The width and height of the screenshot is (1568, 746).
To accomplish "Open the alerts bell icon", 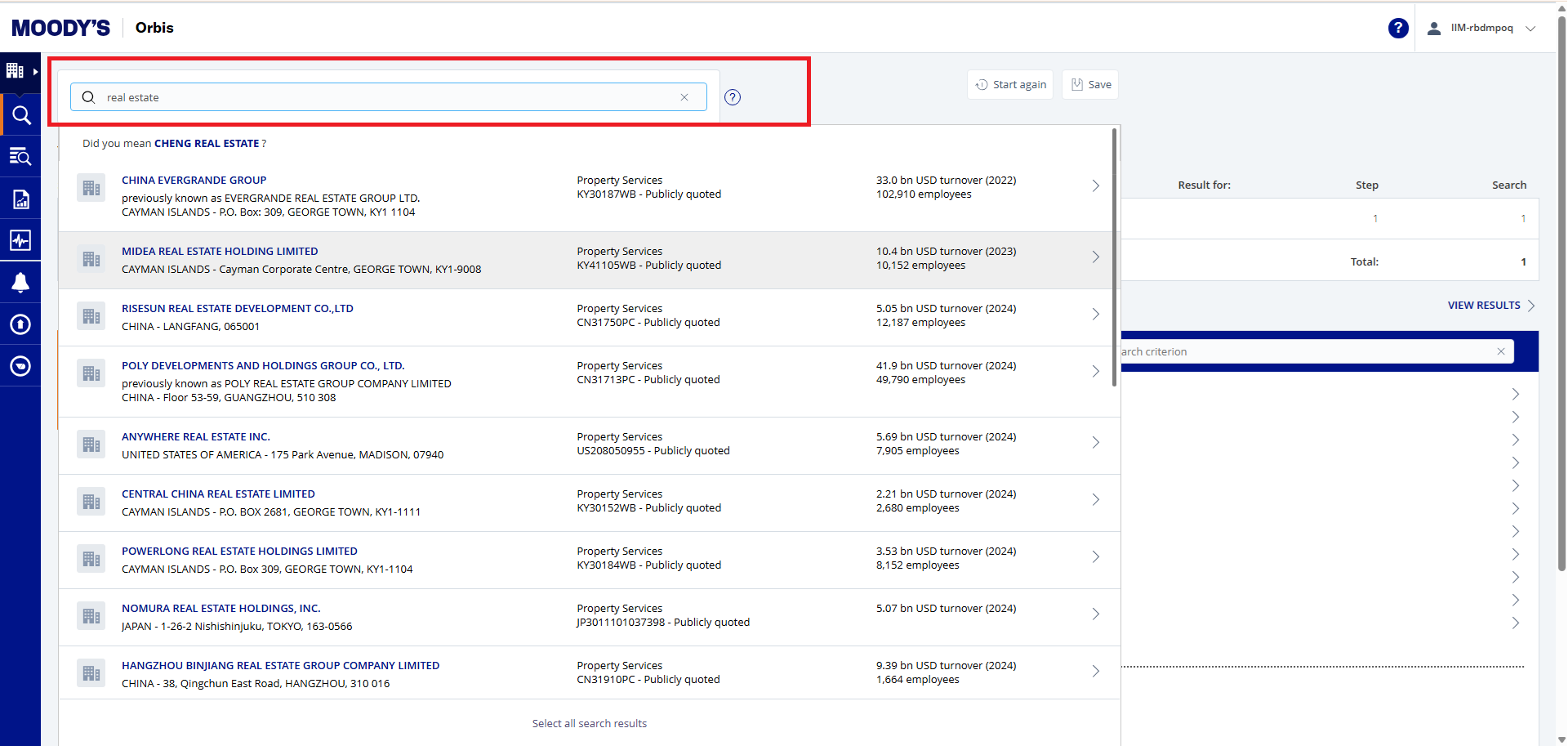I will tap(20, 283).
